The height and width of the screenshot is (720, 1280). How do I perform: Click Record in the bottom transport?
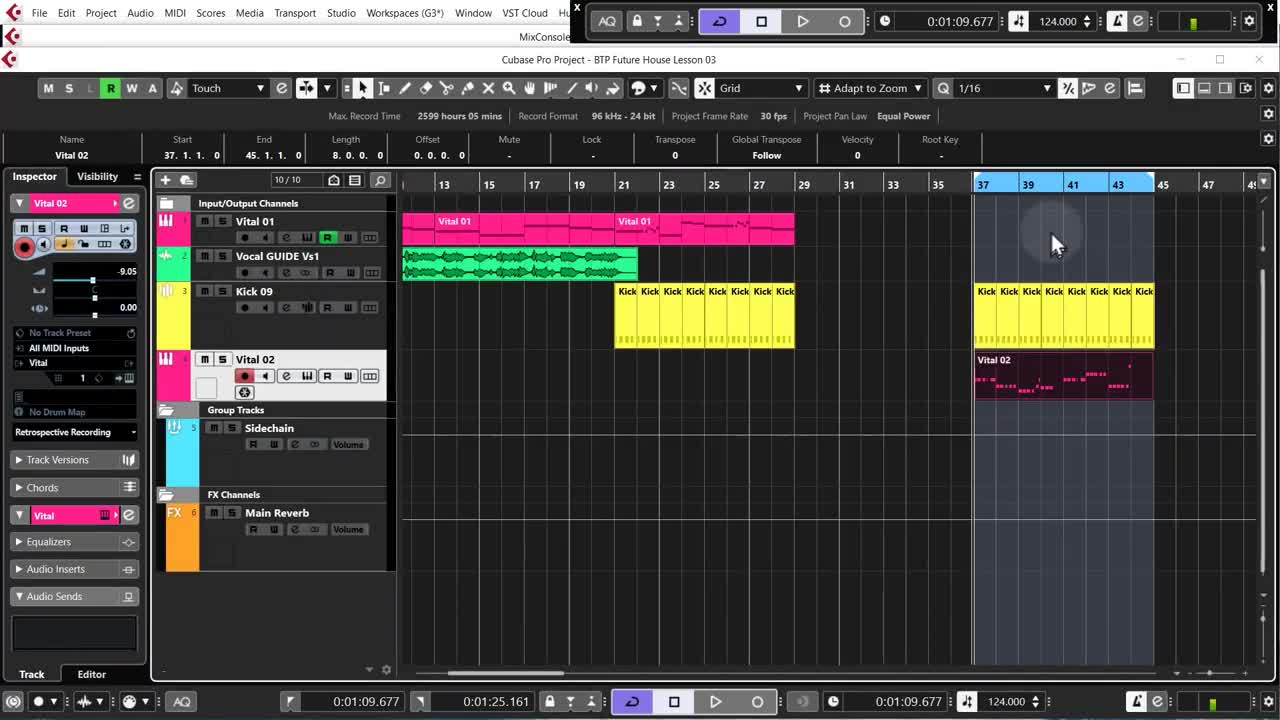point(757,701)
